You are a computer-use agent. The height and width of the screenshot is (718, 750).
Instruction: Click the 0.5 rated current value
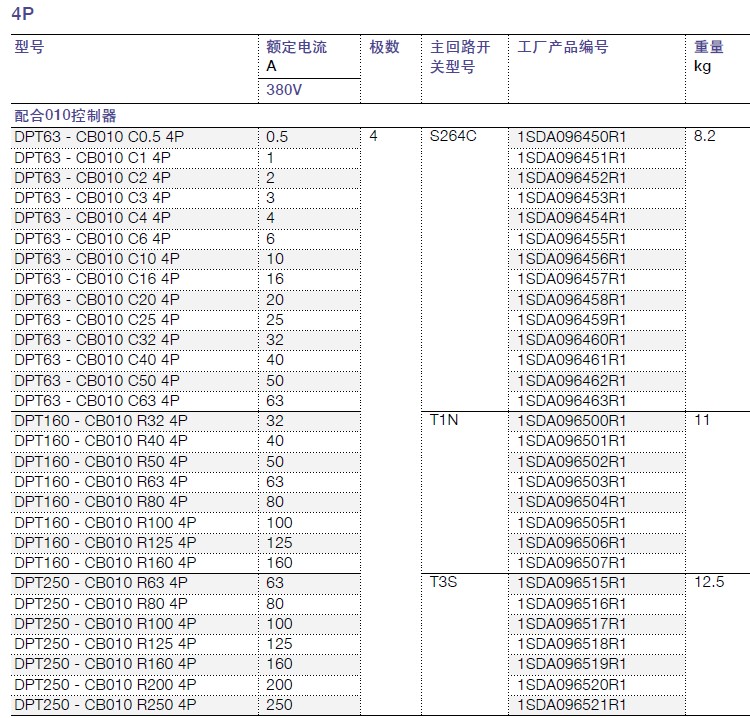pyautogui.click(x=277, y=137)
